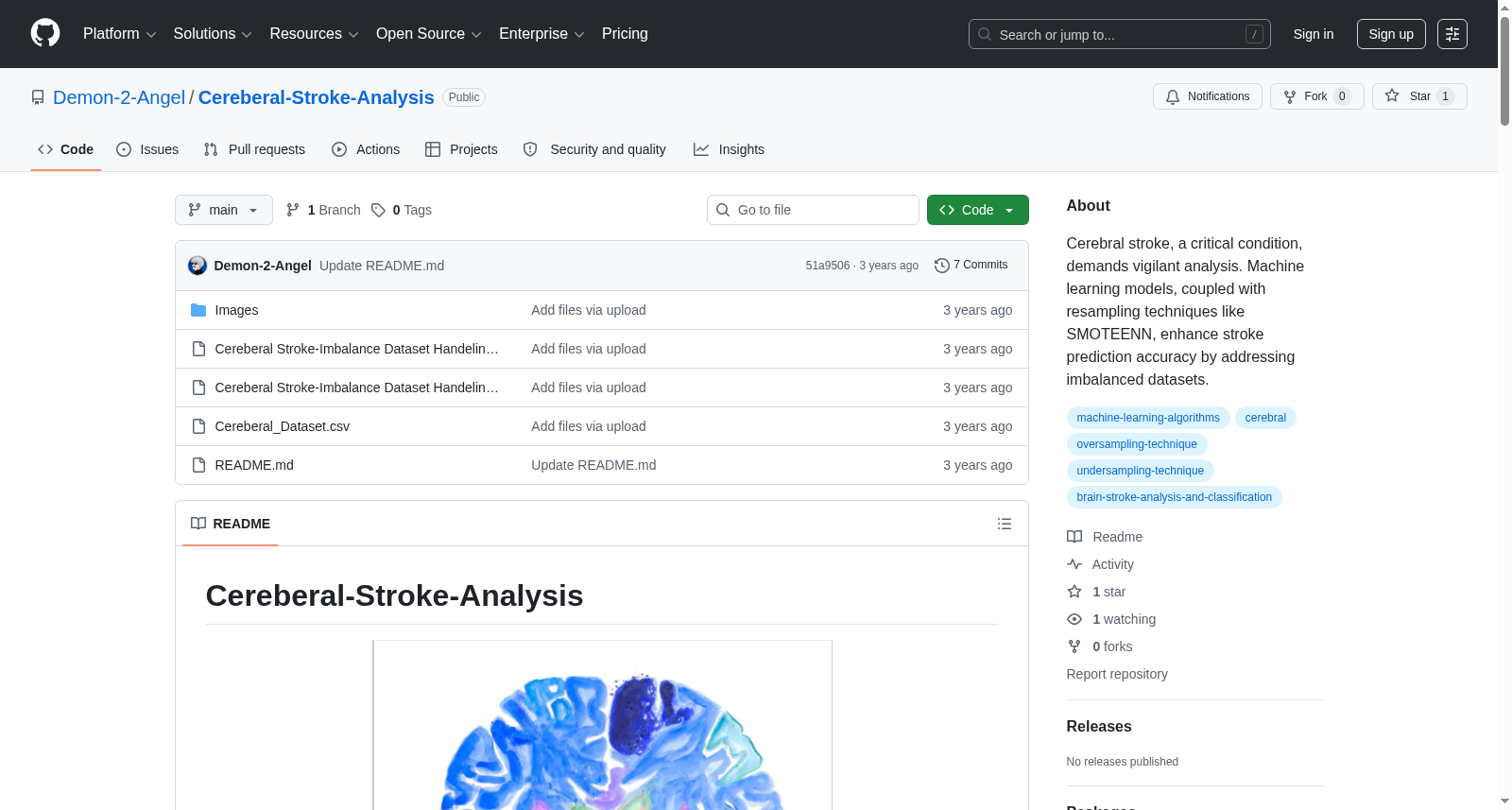Switch to the Issues tab

coord(147,149)
